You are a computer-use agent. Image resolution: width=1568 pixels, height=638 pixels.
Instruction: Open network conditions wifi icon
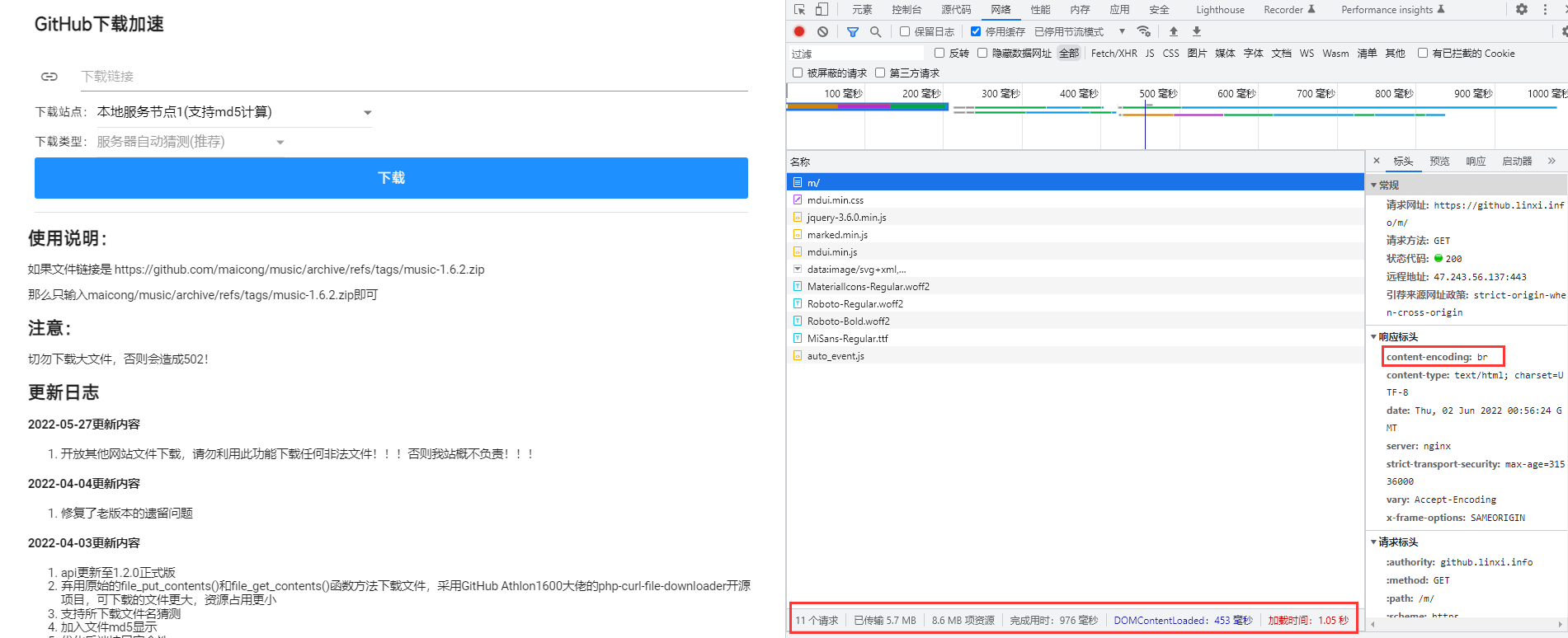pyautogui.click(x=1144, y=31)
